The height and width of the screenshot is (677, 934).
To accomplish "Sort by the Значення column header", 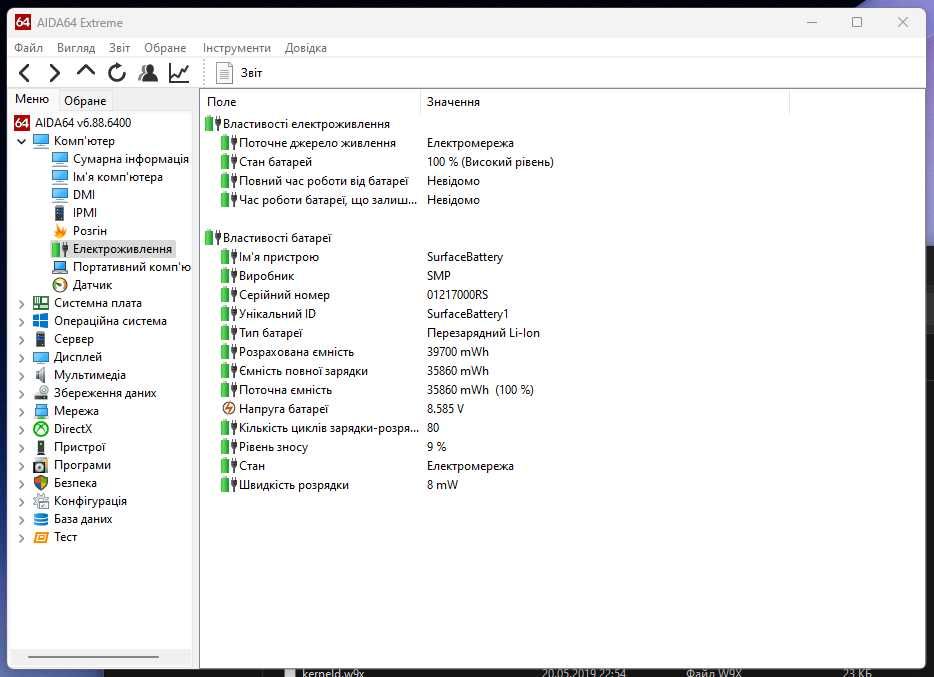I will tap(605, 102).
